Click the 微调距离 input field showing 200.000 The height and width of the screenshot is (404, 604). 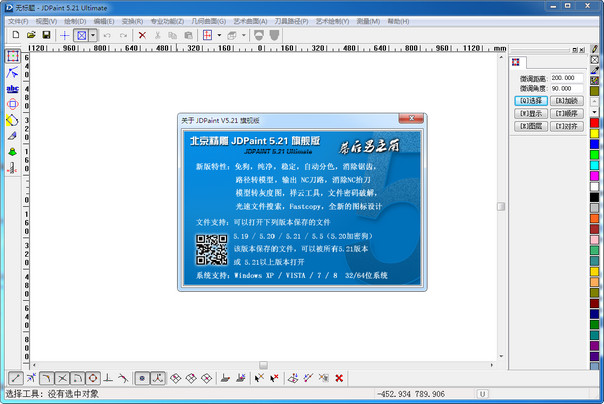565,77
